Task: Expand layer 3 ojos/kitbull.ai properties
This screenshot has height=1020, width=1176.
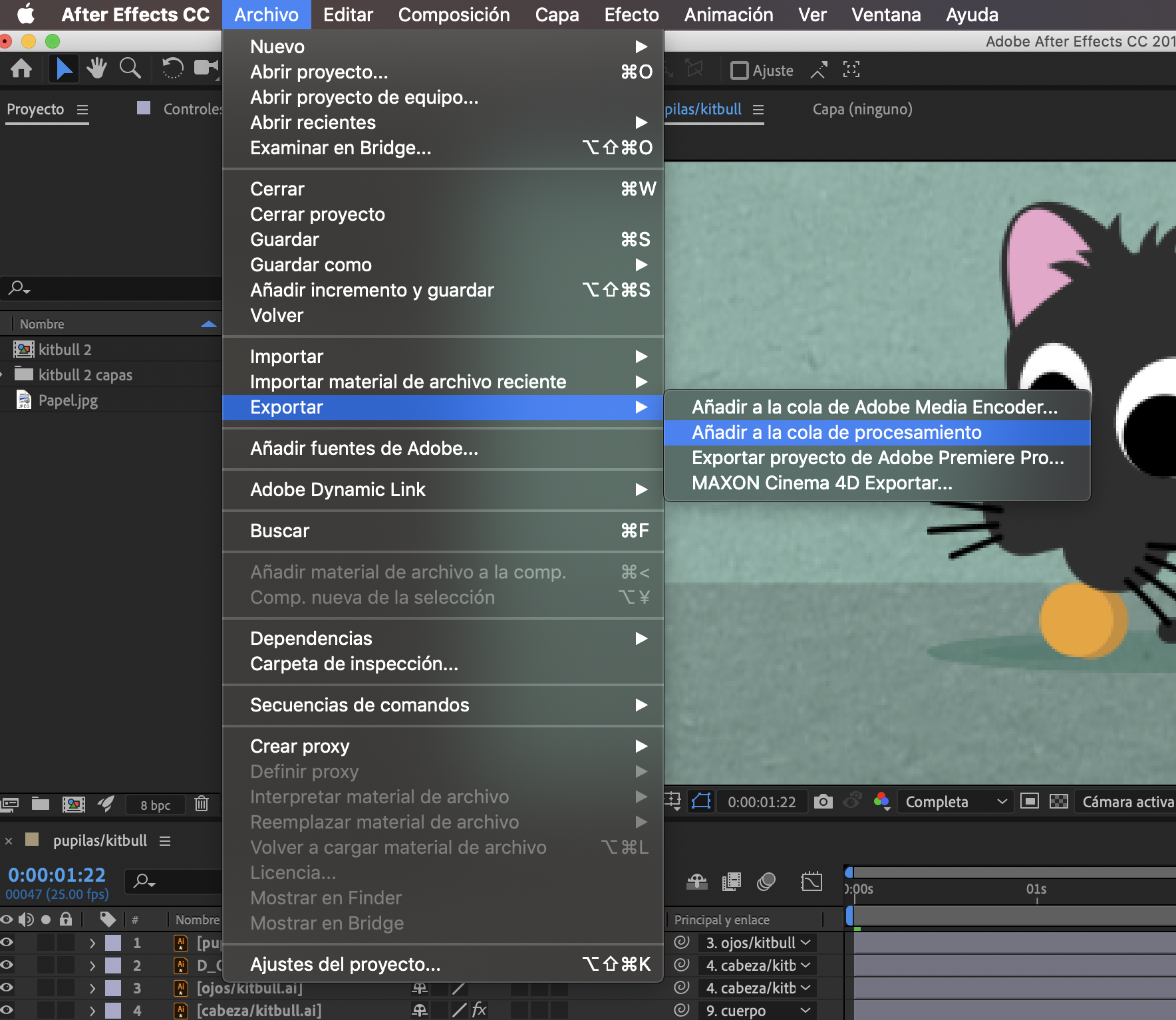Action: 92,988
